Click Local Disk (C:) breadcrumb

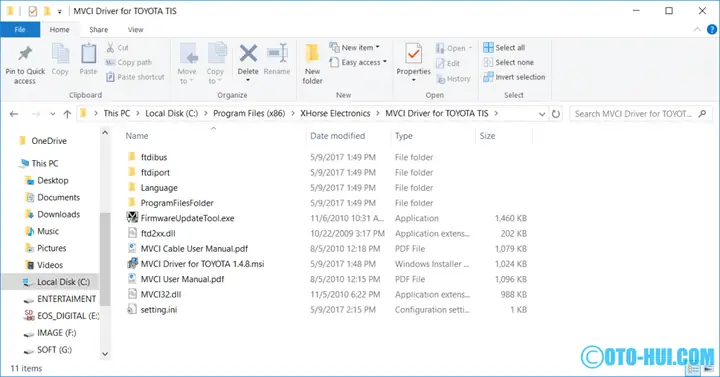171,113
